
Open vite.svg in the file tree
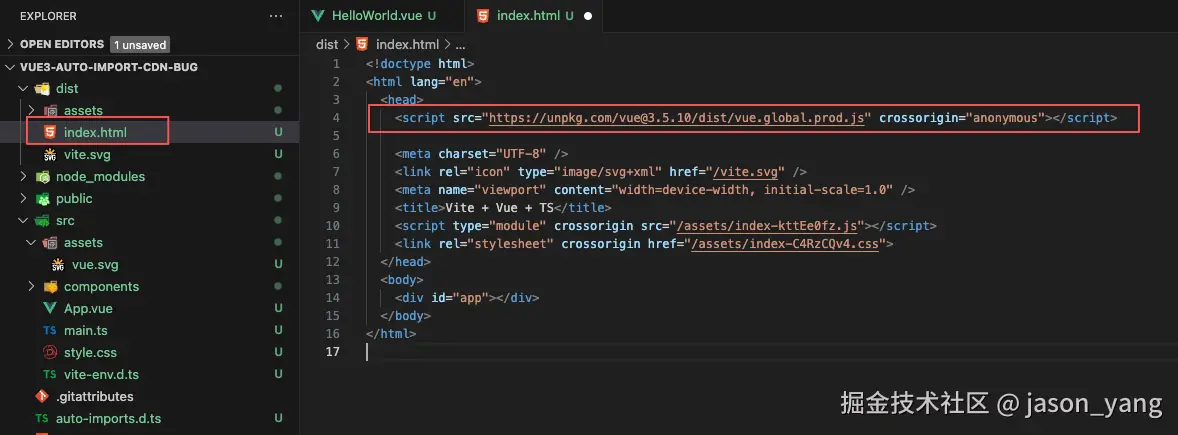(87, 155)
